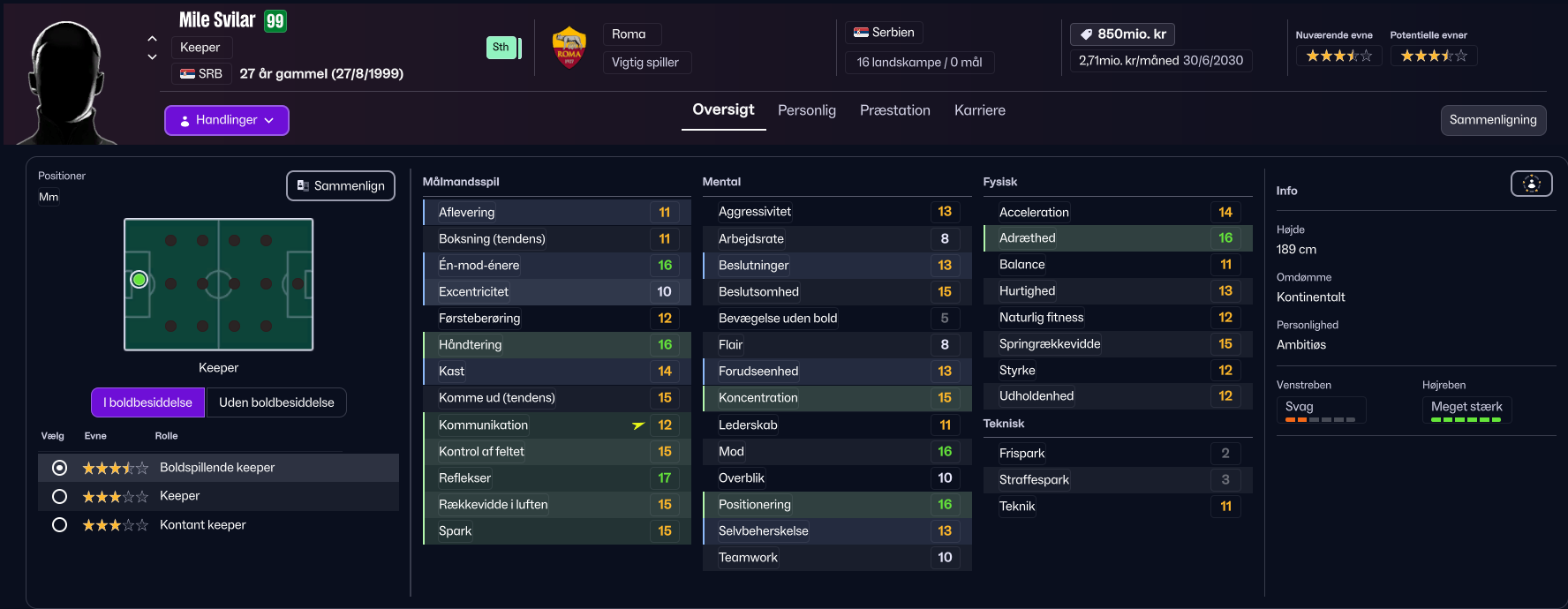Switch to the Personlig tab
This screenshot has height=609, width=1568.
pos(807,110)
